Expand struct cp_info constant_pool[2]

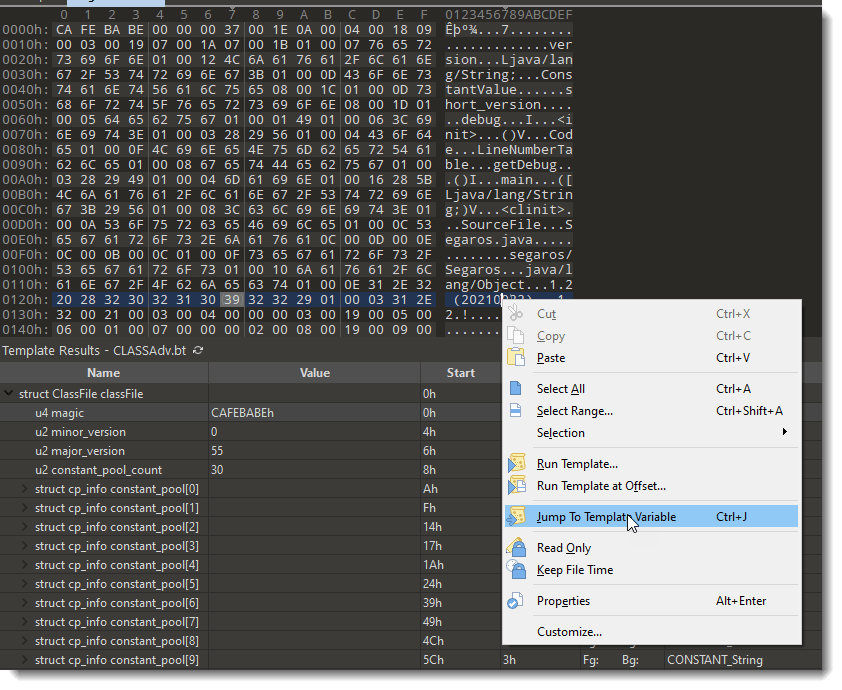pyautogui.click(x=25, y=527)
